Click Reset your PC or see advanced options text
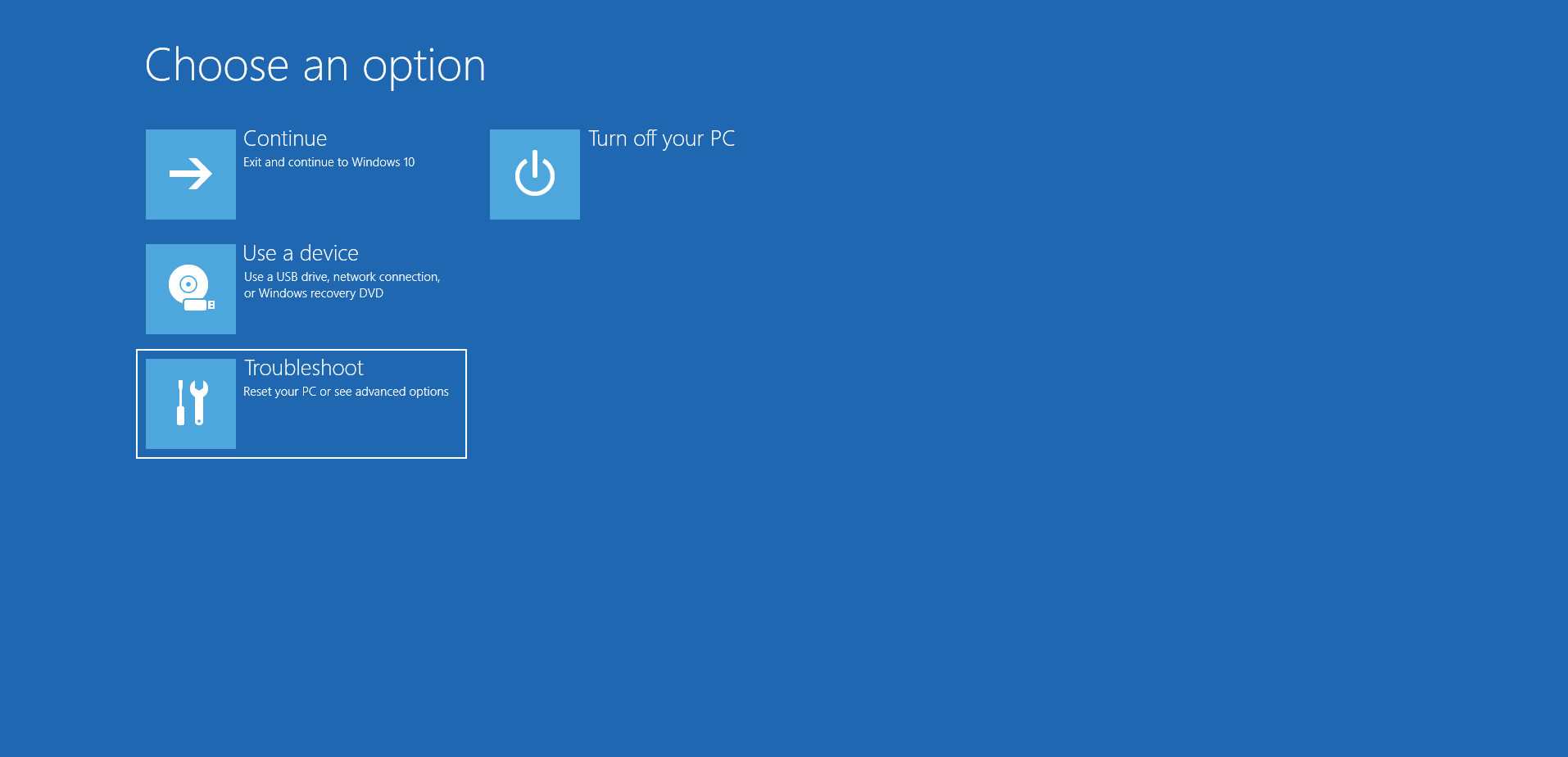The image size is (1568, 757). pos(346,391)
